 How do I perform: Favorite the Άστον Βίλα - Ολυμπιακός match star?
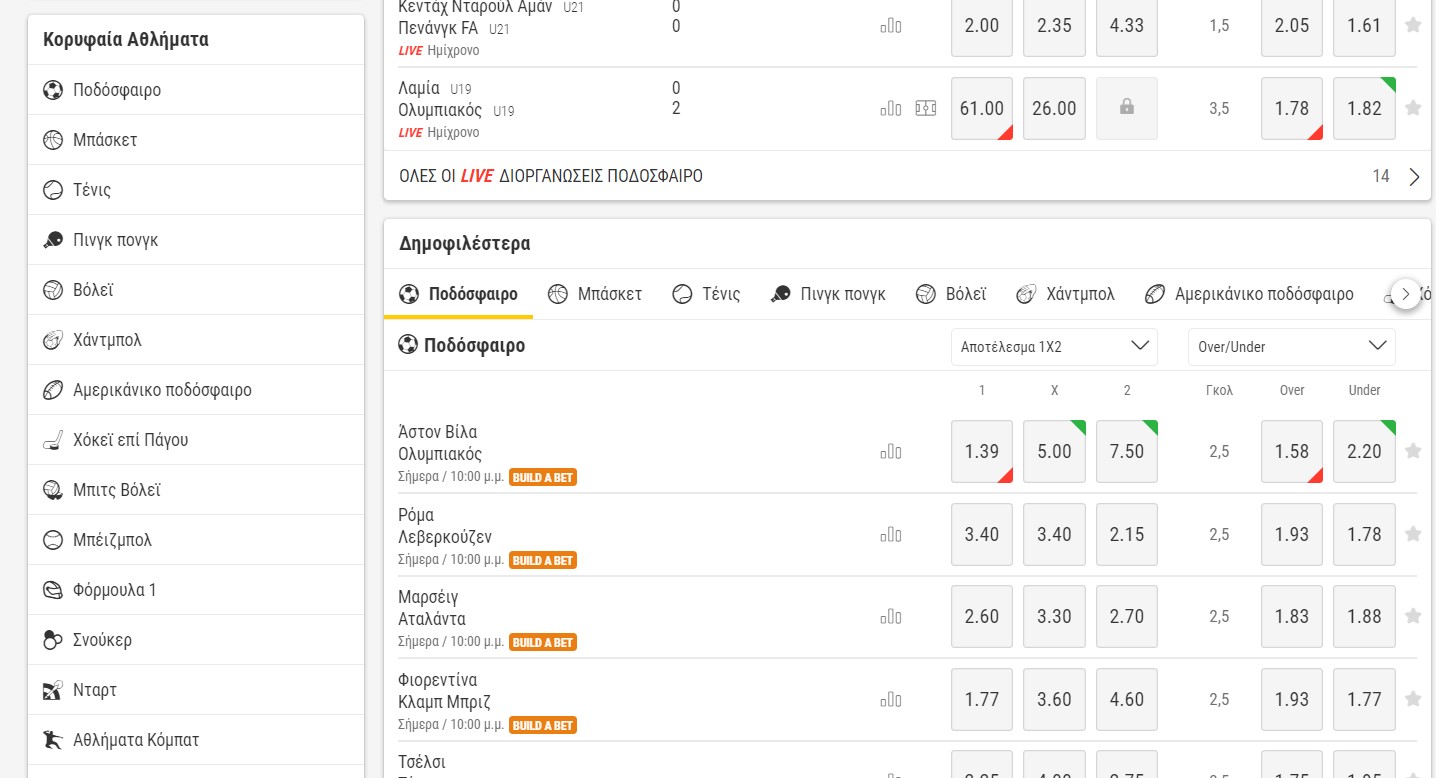tap(1415, 451)
